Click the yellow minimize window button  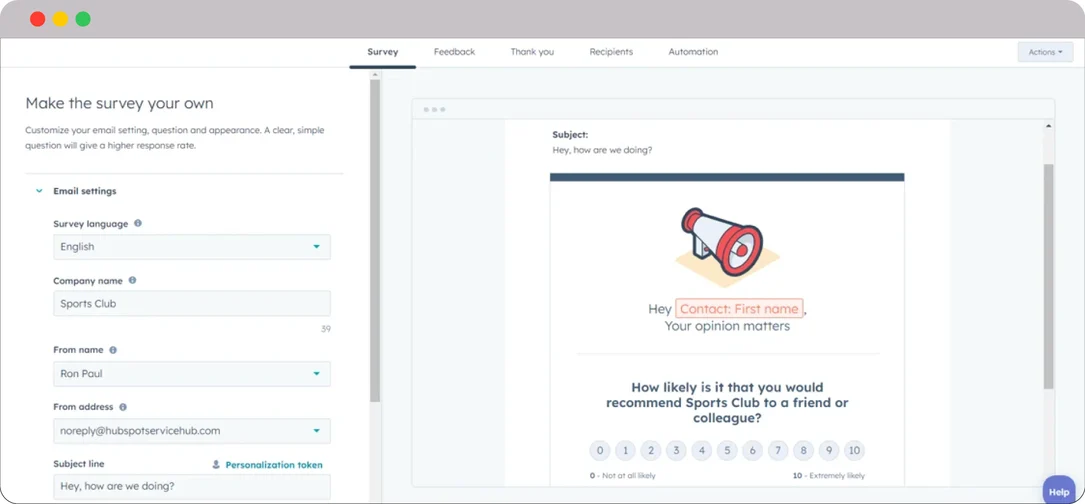point(60,19)
